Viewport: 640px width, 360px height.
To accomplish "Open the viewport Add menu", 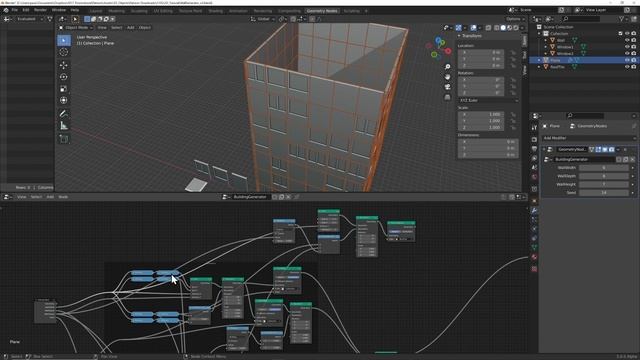I will pyautogui.click(x=131, y=27).
